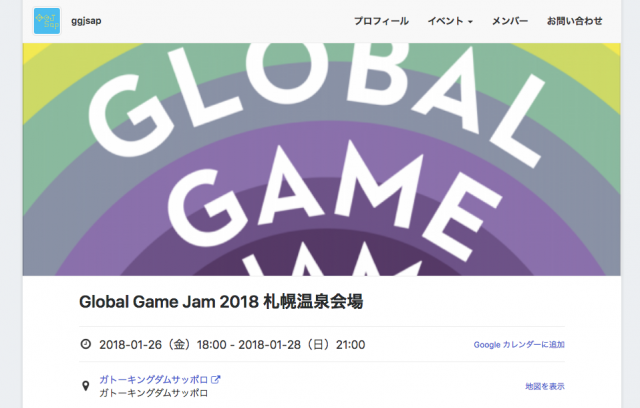Viewport: 640px width, 408px height.
Task: Click the map pin location icon
Action: tap(85, 385)
